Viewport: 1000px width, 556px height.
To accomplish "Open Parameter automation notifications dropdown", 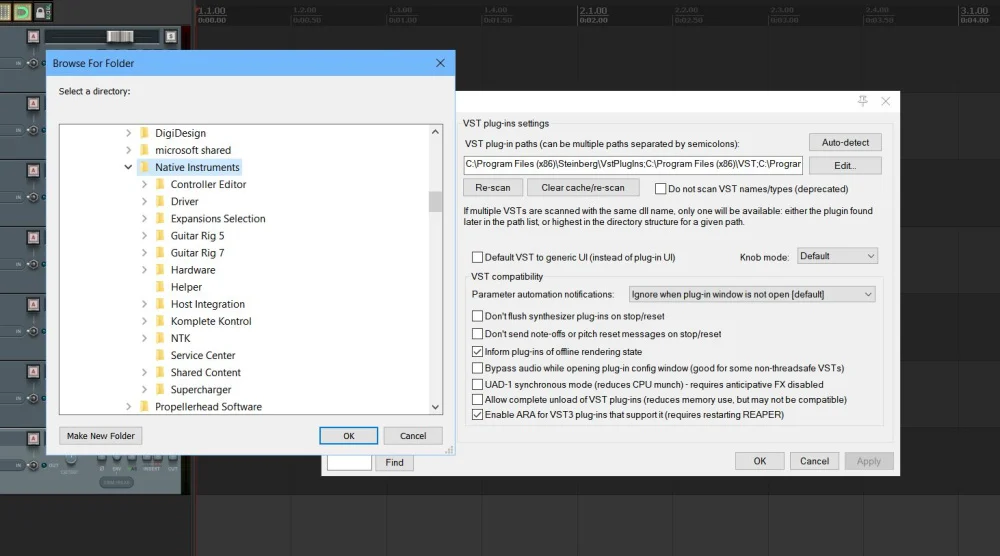I will [751, 294].
